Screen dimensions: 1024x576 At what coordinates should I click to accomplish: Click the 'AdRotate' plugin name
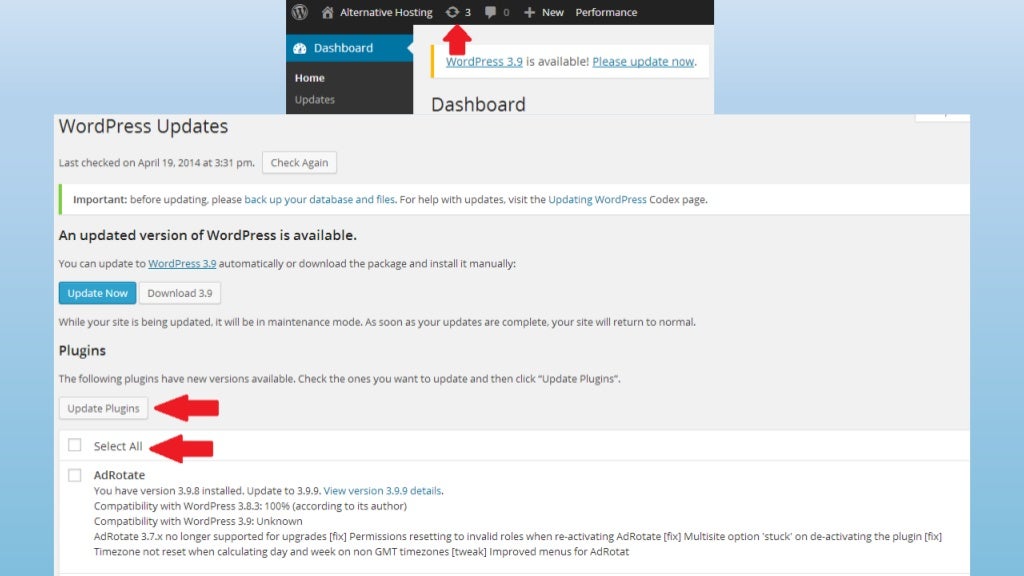click(120, 475)
